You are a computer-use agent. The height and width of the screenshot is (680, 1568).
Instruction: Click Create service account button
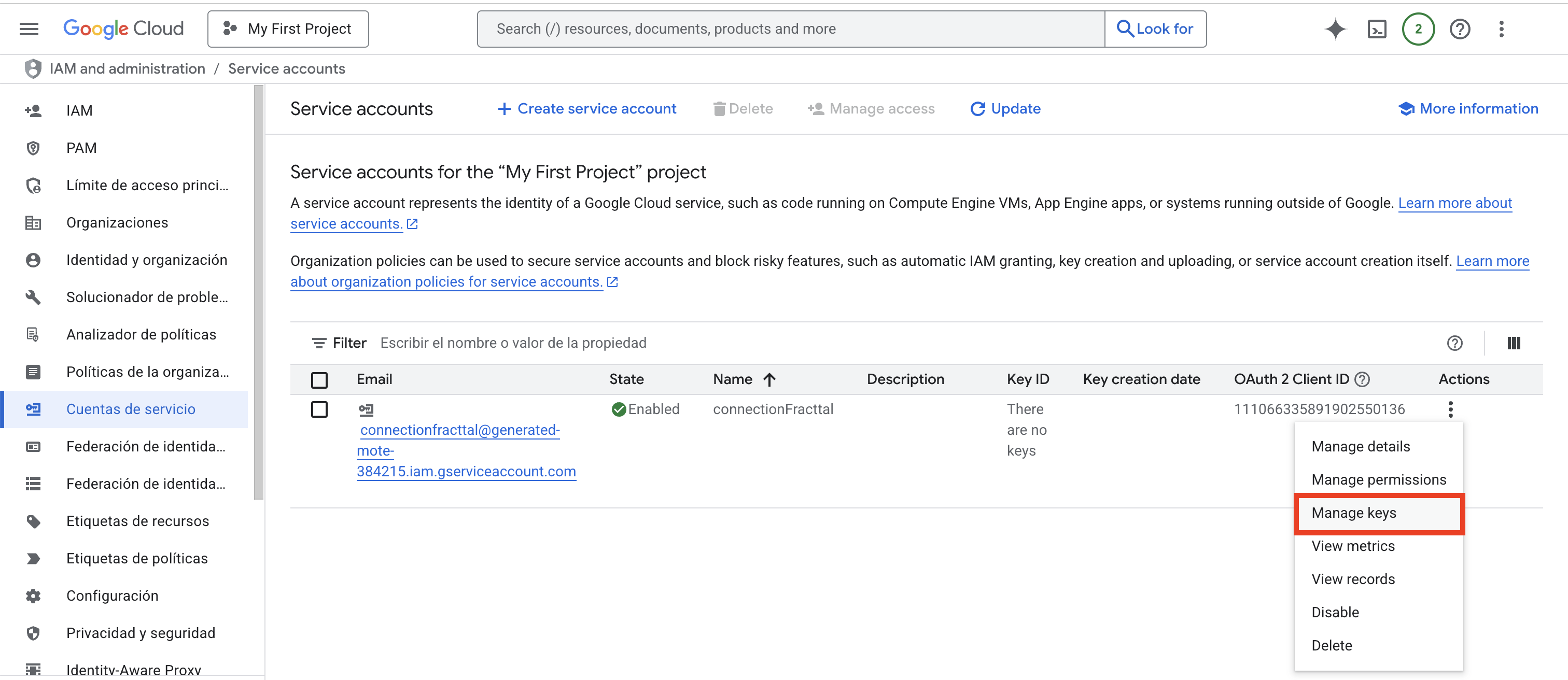[587, 109]
